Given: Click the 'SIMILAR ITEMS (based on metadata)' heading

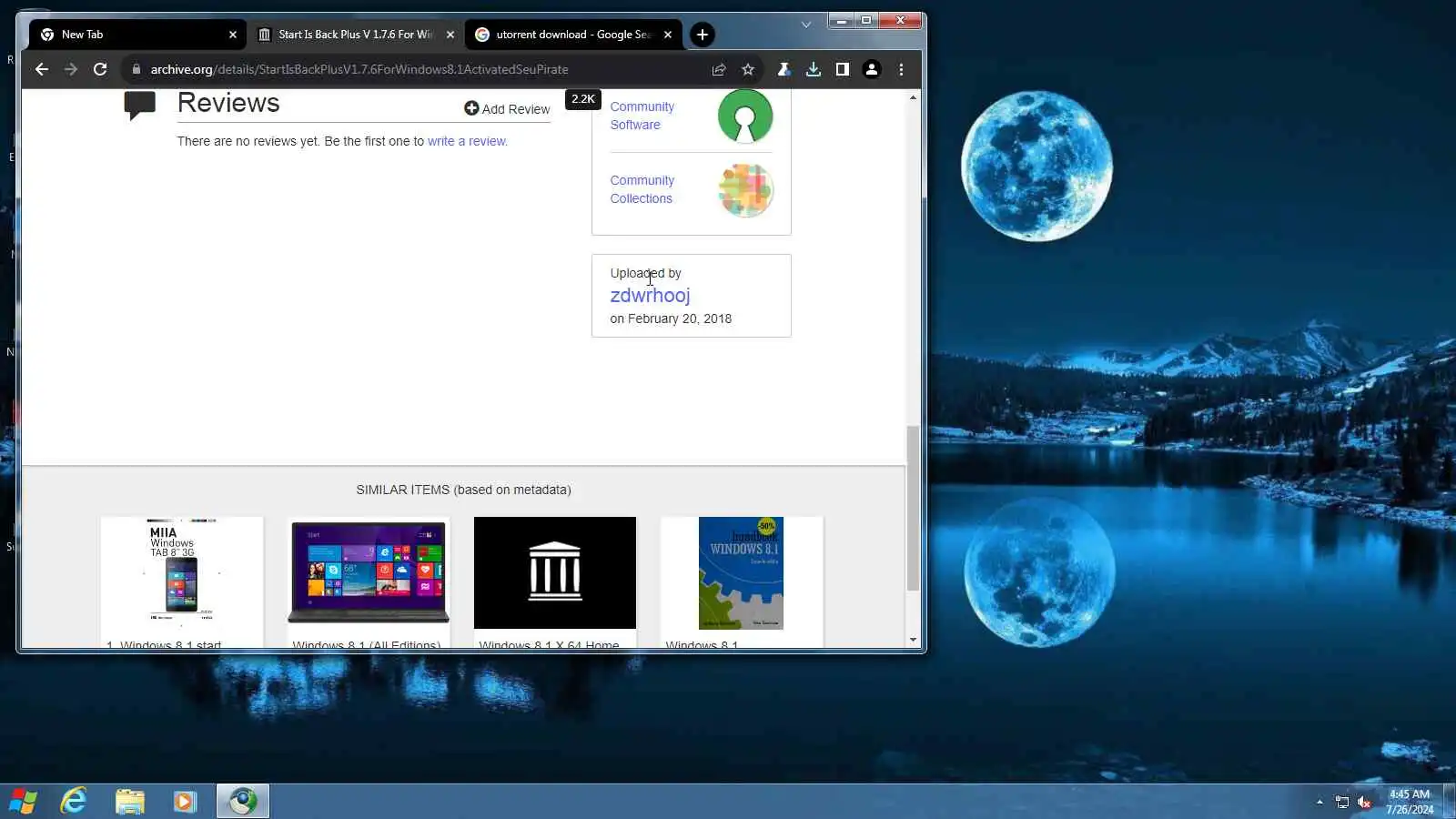Looking at the screenshot, I should point(463,490).
